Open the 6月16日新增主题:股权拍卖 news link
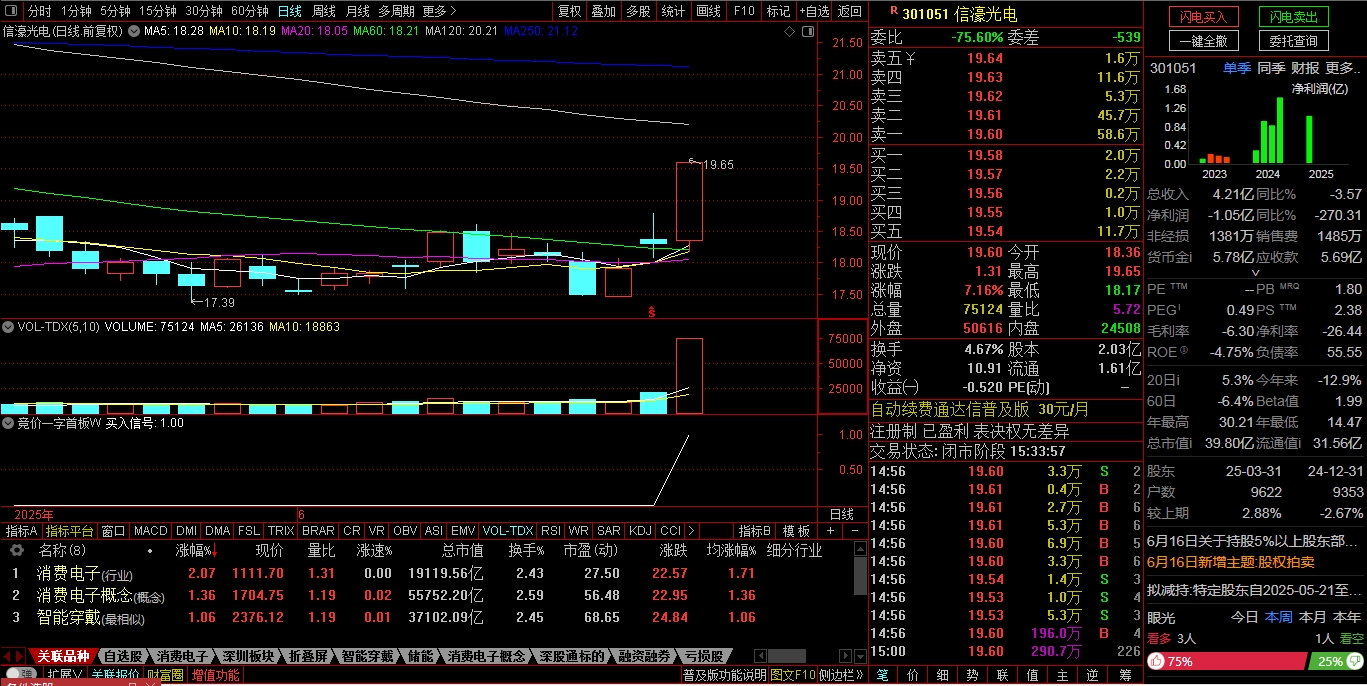 [1231, 562]
